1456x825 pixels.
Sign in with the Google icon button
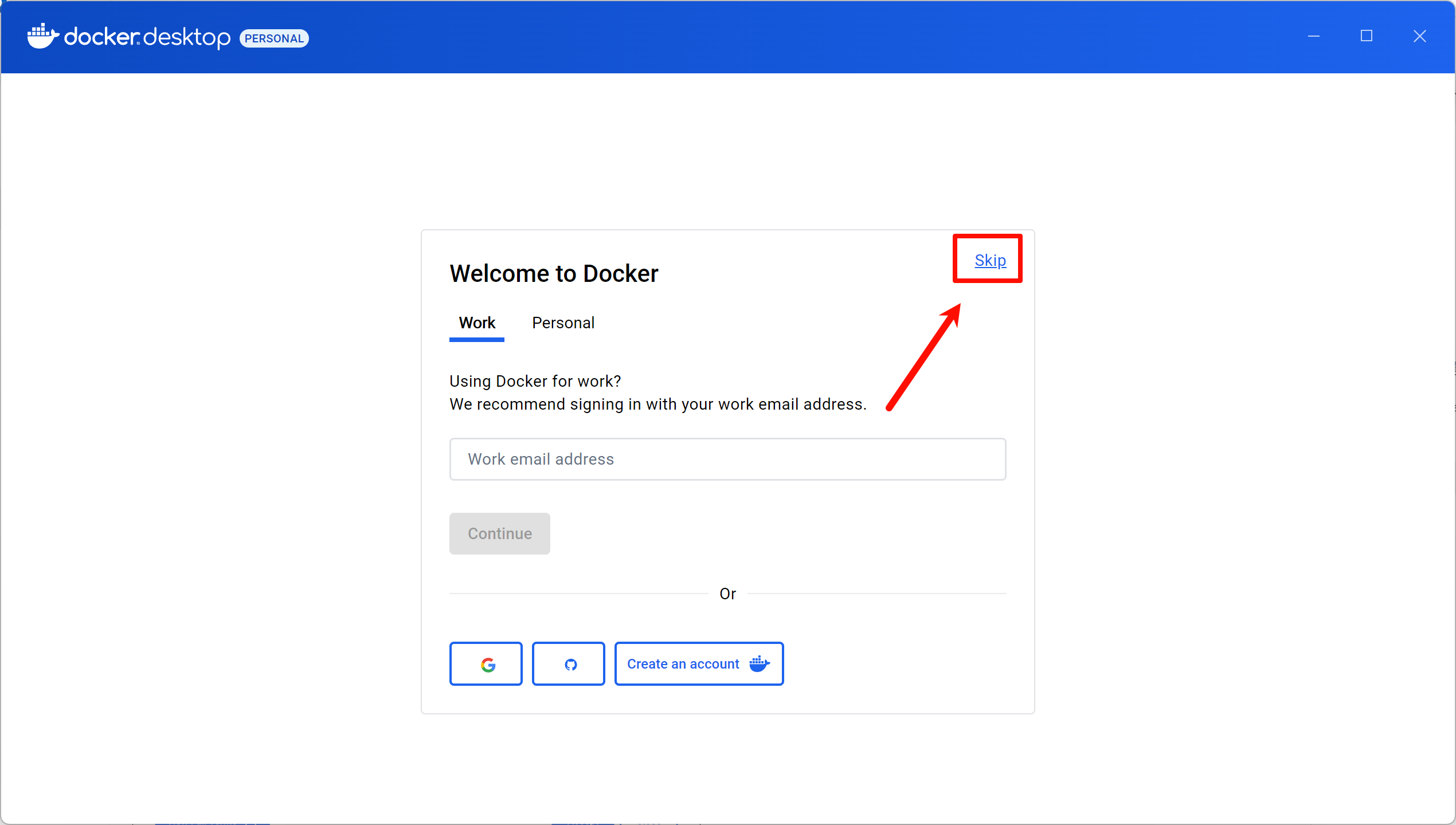click(486, 664)
